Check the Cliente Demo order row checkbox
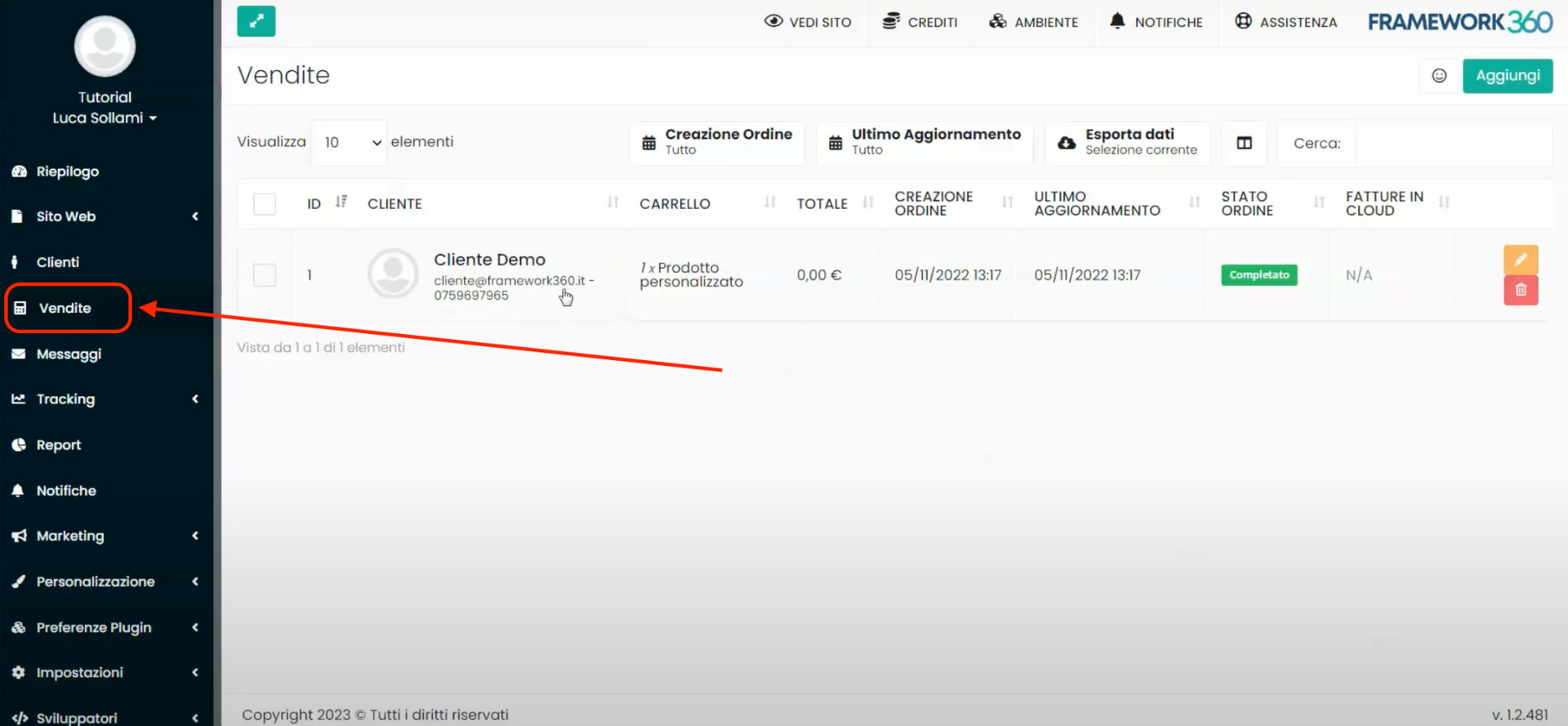 pyautogui.click(x=265, y=275)
